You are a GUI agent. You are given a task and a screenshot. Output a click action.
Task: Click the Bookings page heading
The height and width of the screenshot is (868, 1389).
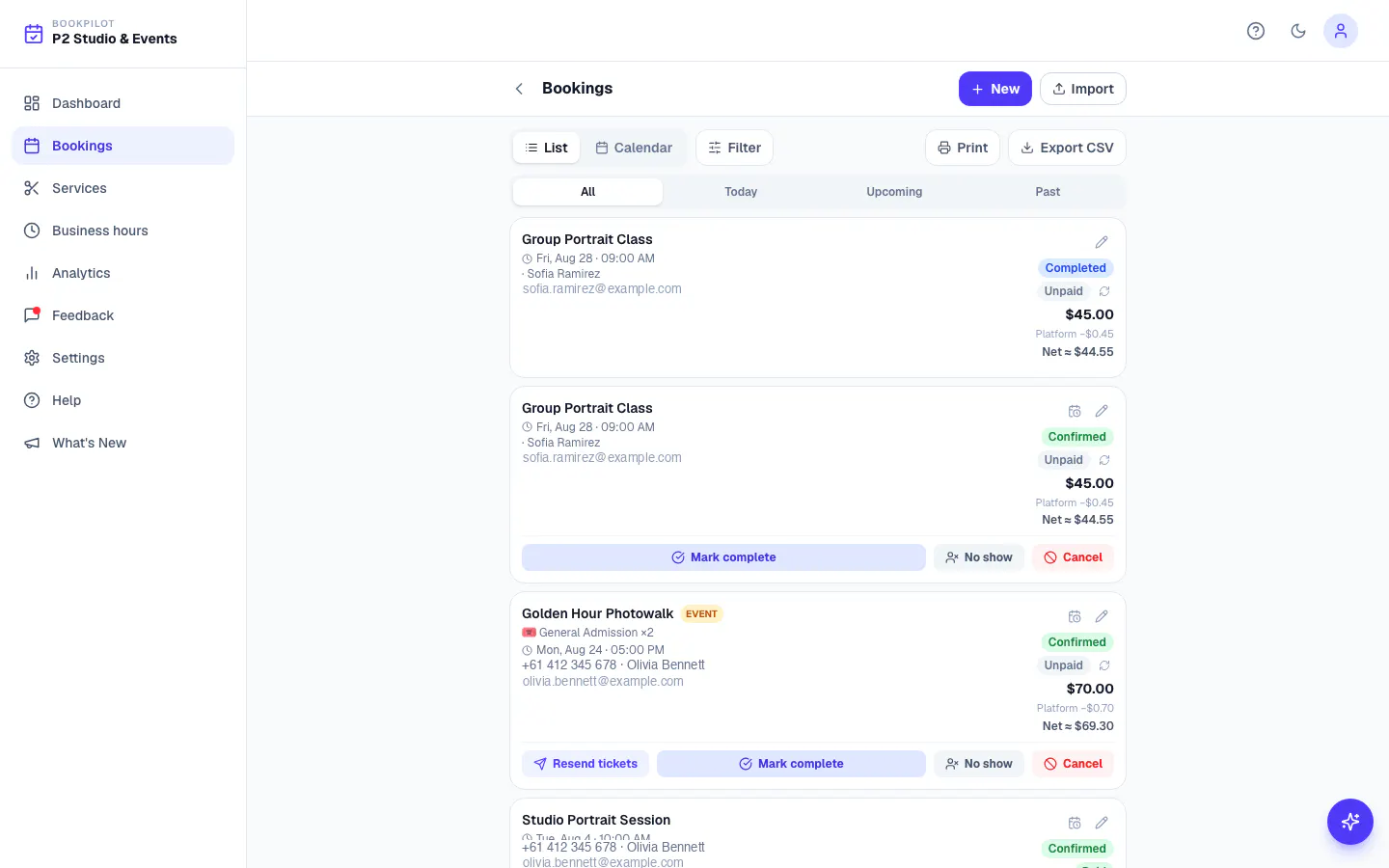tap(577, 88)
